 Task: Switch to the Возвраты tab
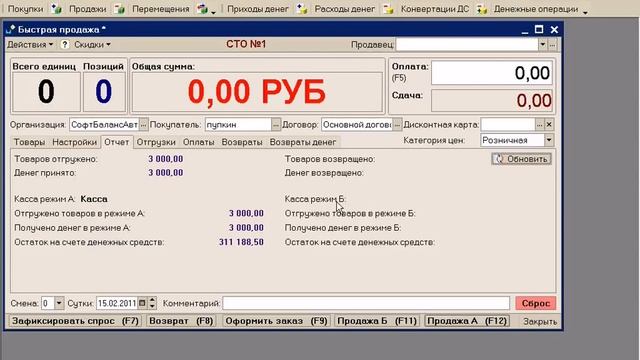(x=242, y=142)
